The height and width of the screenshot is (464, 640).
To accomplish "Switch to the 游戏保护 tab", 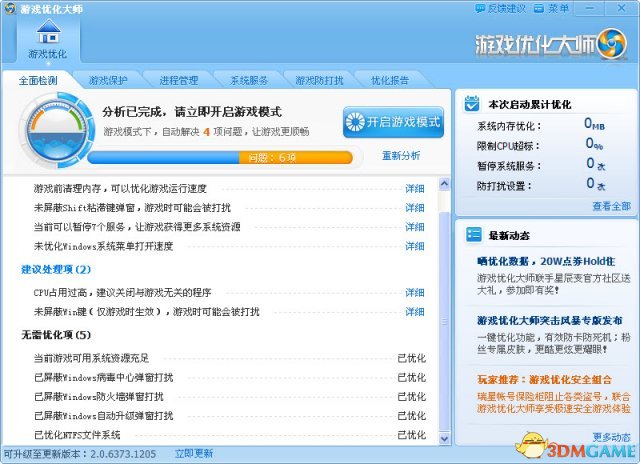I will coord(108,80).
